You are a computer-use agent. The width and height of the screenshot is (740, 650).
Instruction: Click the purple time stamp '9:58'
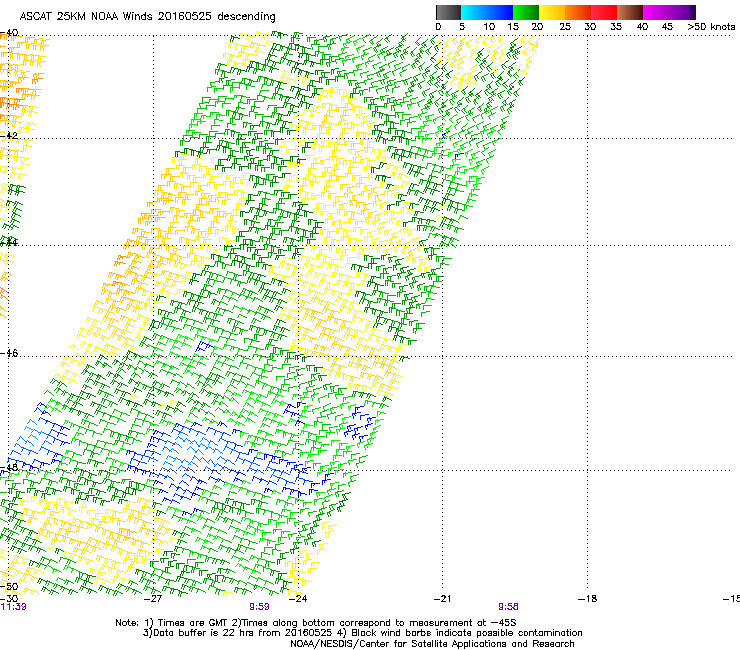click(508, 607)
